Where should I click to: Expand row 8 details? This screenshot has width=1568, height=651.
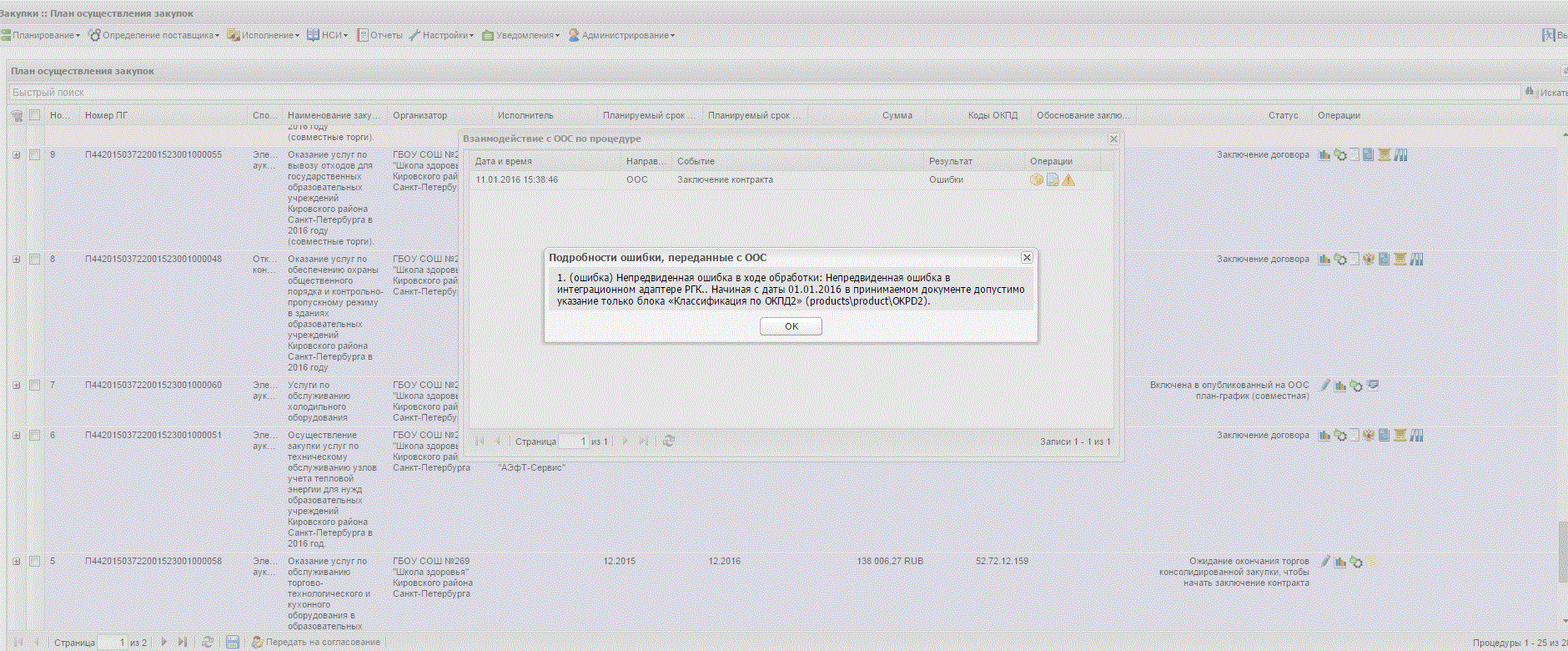coord(16,259)
